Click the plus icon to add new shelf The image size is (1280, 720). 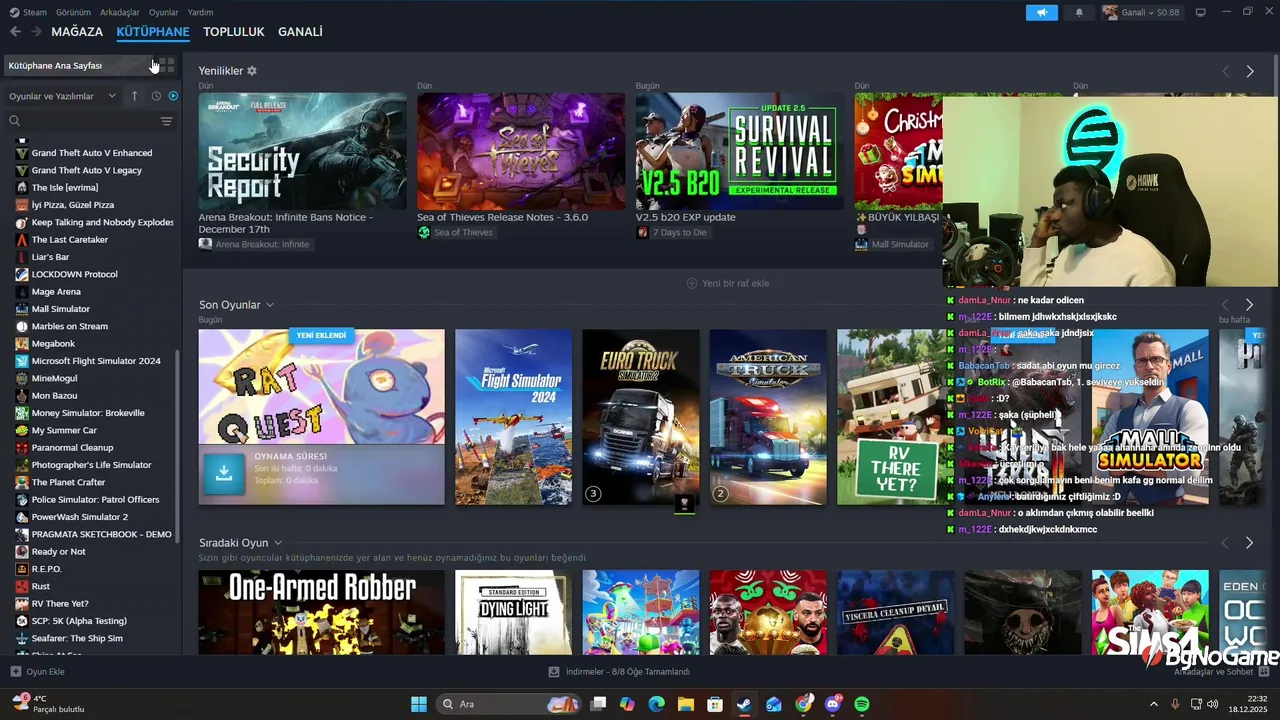(x=692, y=283)
